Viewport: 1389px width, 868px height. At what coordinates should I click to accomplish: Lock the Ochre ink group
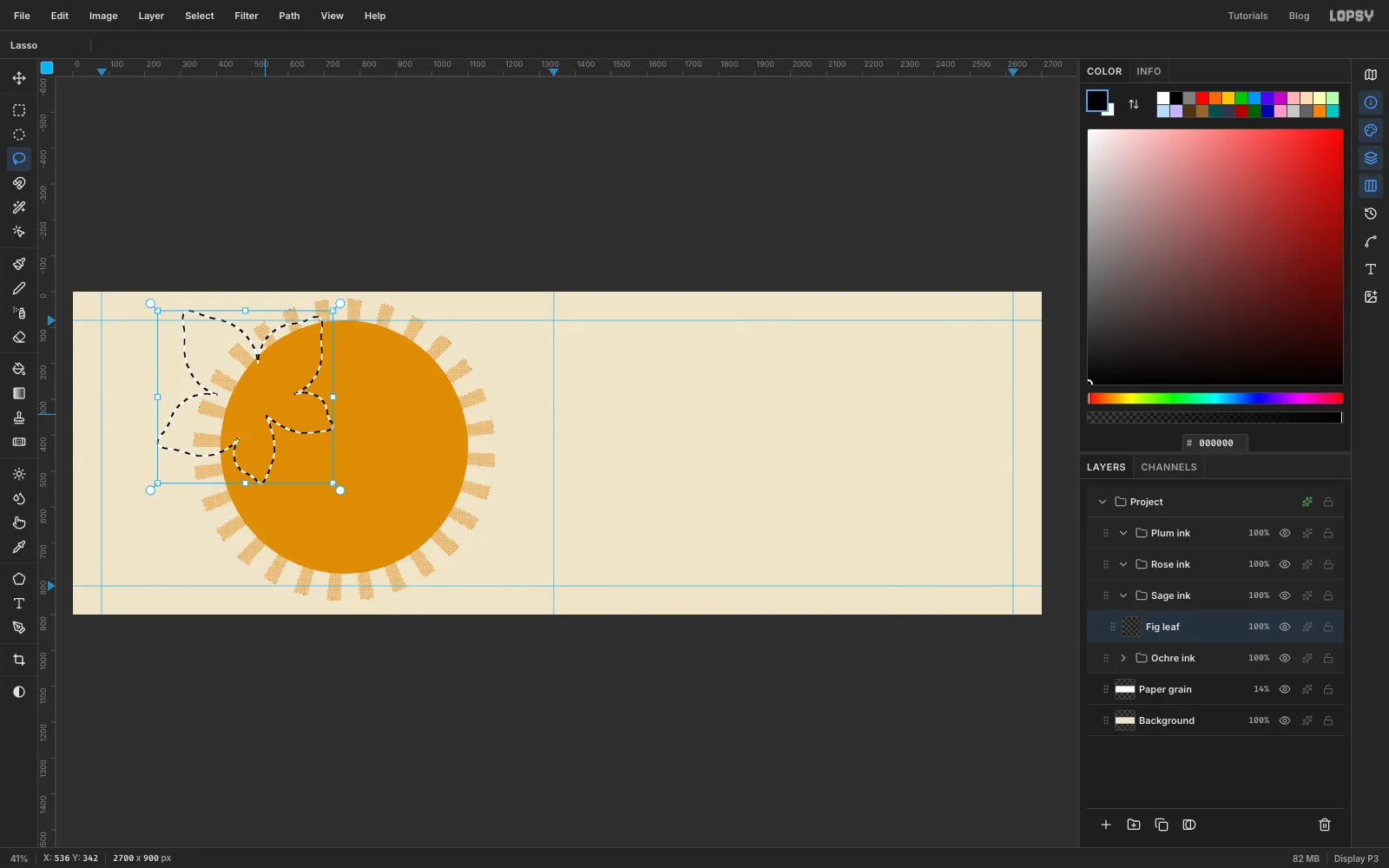(1328, 658)
